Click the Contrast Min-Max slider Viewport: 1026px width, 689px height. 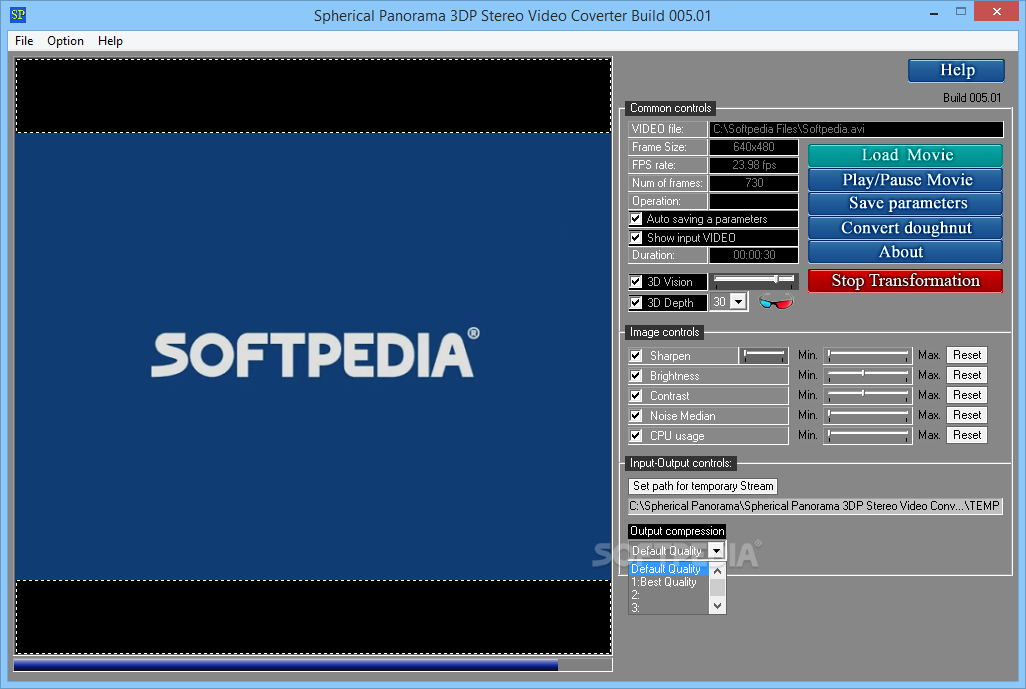pyautogui.click(x=868, y=395)
